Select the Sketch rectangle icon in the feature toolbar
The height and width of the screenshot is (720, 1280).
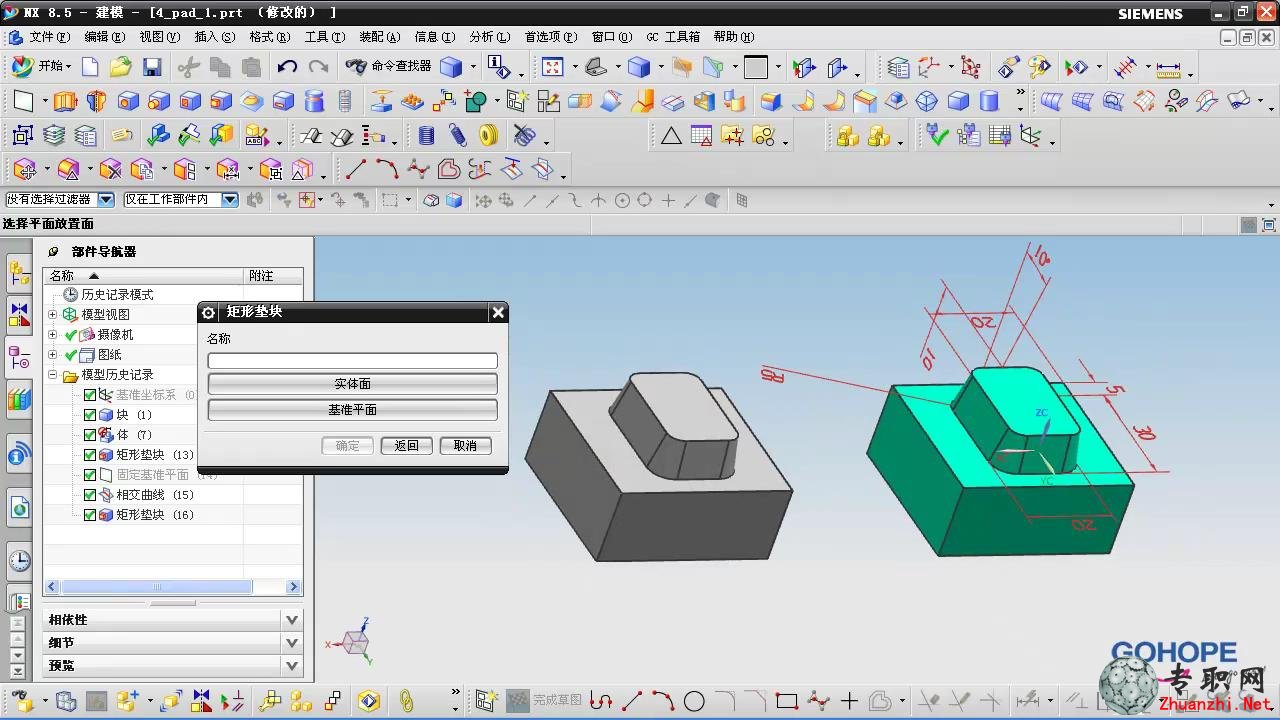pos(24,101)
